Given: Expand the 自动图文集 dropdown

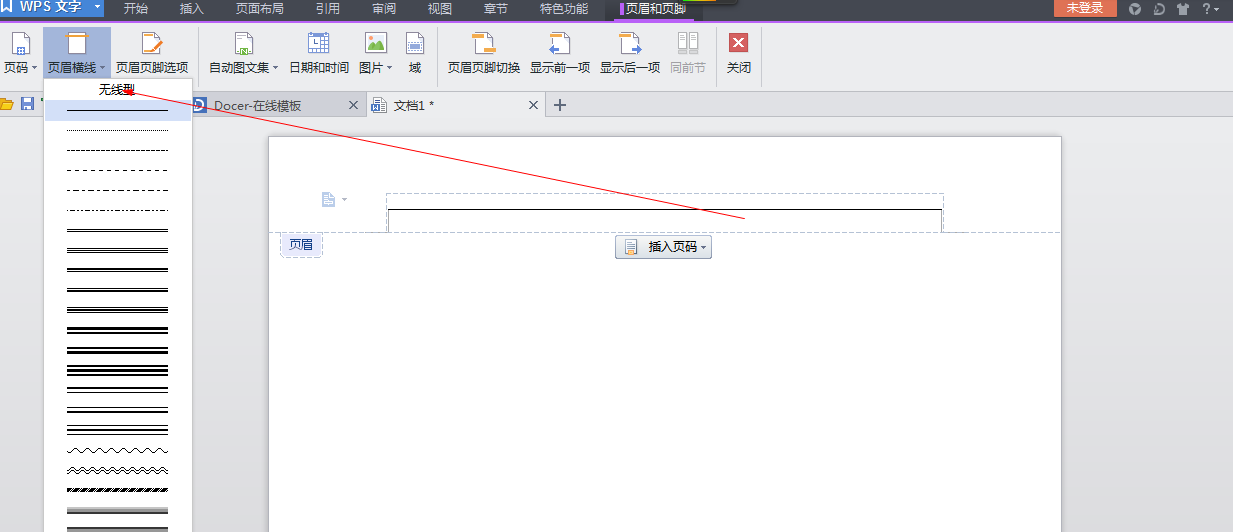Looking at the screenshot, I should pos(243,68).
